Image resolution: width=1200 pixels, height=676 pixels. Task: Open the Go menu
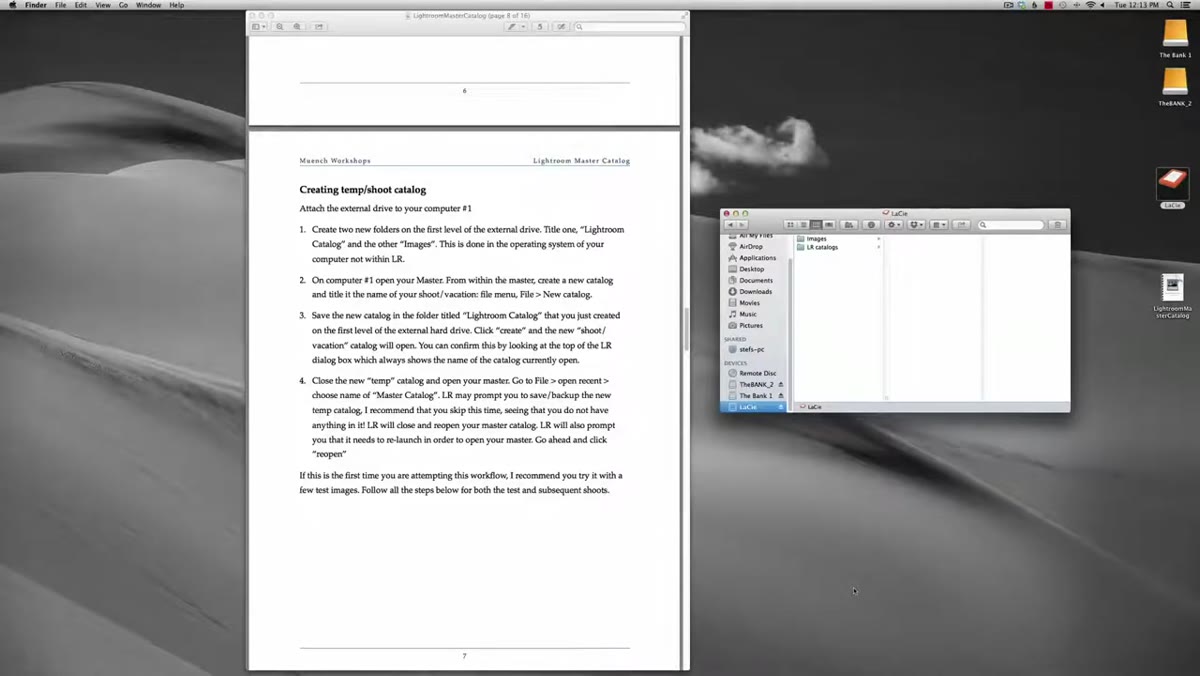[123, 5]
